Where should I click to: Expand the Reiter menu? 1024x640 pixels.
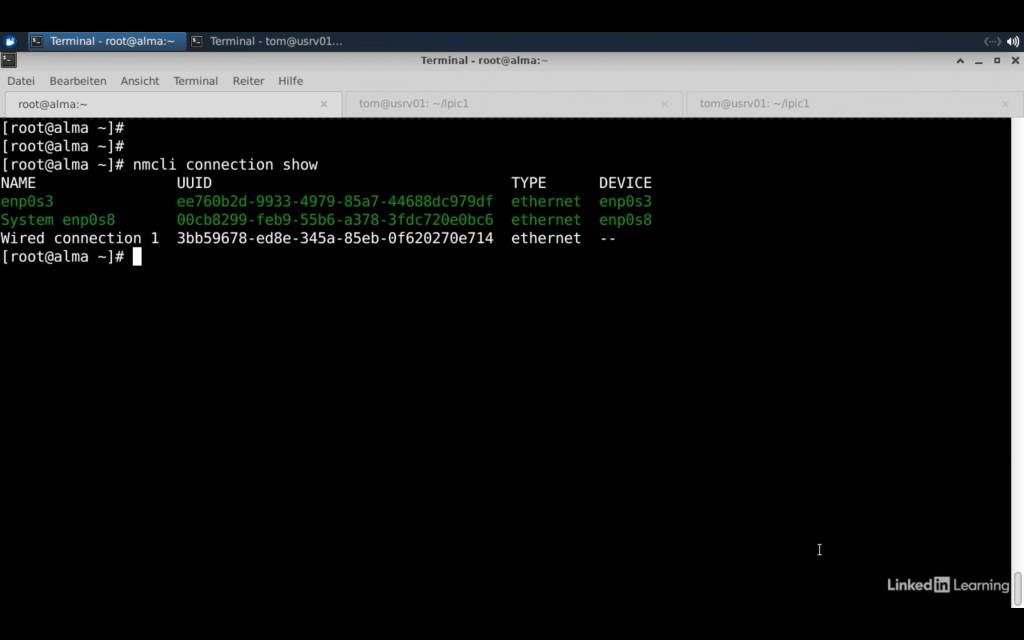248,81
